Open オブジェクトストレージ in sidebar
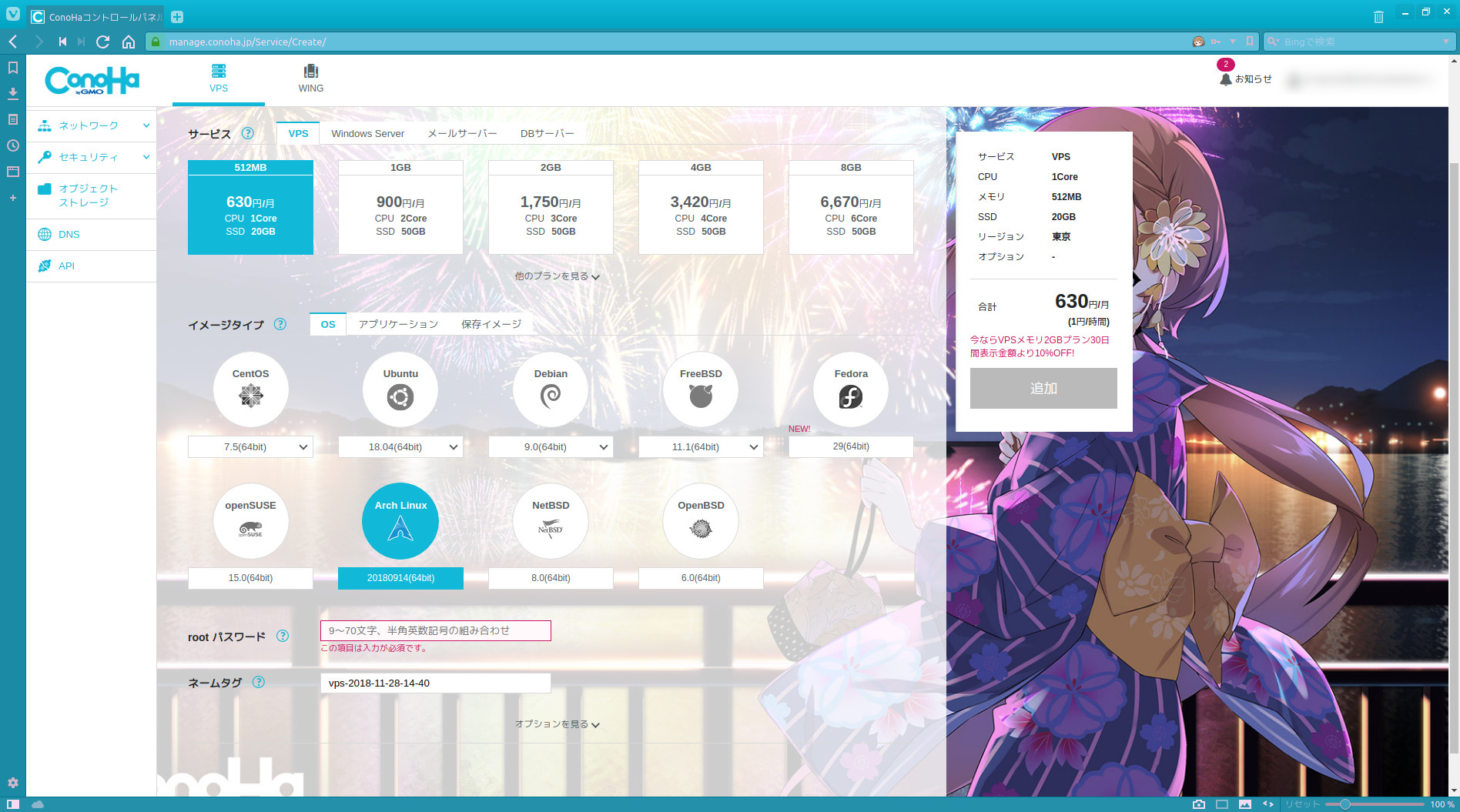Image resolution: width=1460 pixels, height=812 pixels. click(x=92, y=195)
